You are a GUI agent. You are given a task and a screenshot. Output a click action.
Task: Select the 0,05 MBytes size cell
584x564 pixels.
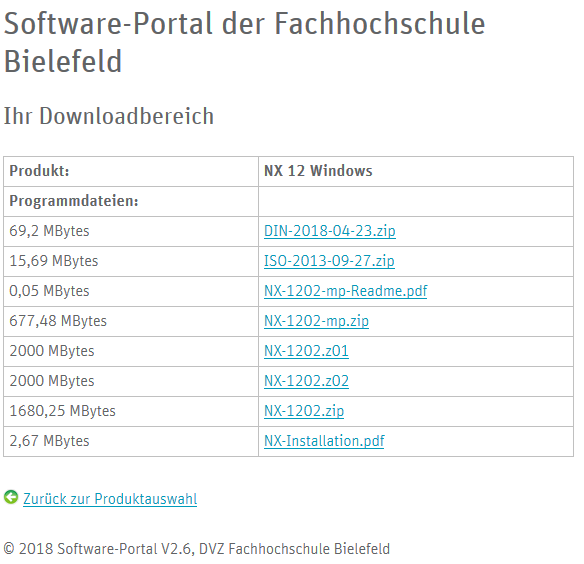[131, 291]
